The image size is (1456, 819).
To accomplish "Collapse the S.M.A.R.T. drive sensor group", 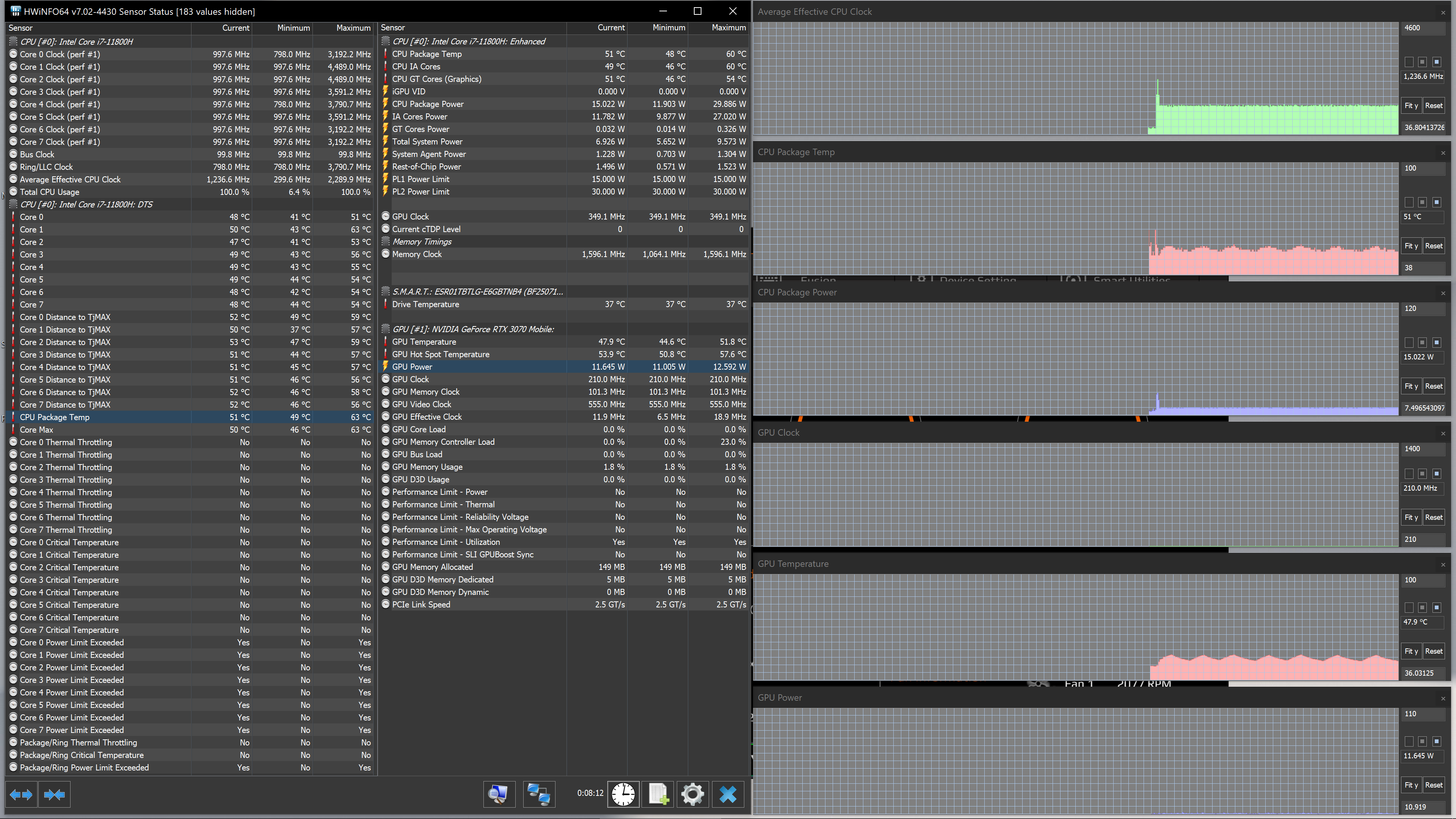I will [x=477, y=292].
